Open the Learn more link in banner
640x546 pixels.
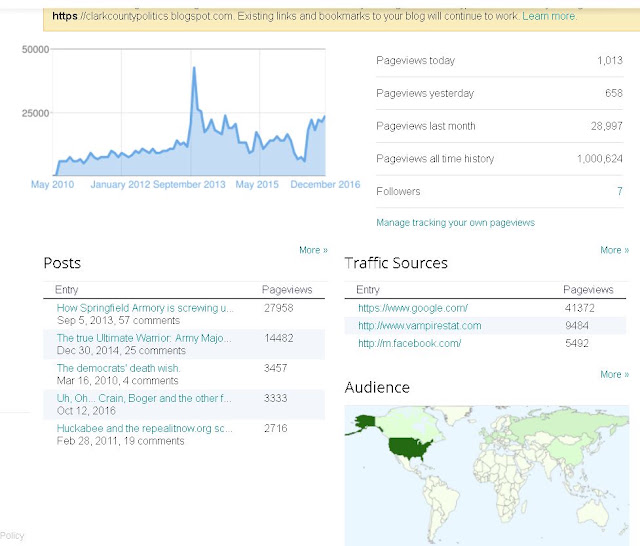[549, 16]
